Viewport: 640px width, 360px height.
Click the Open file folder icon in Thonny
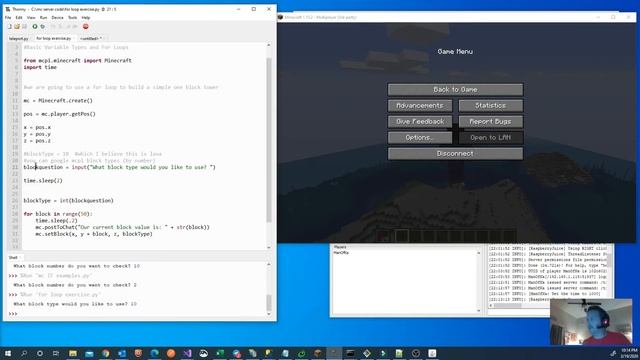point(17,27)
